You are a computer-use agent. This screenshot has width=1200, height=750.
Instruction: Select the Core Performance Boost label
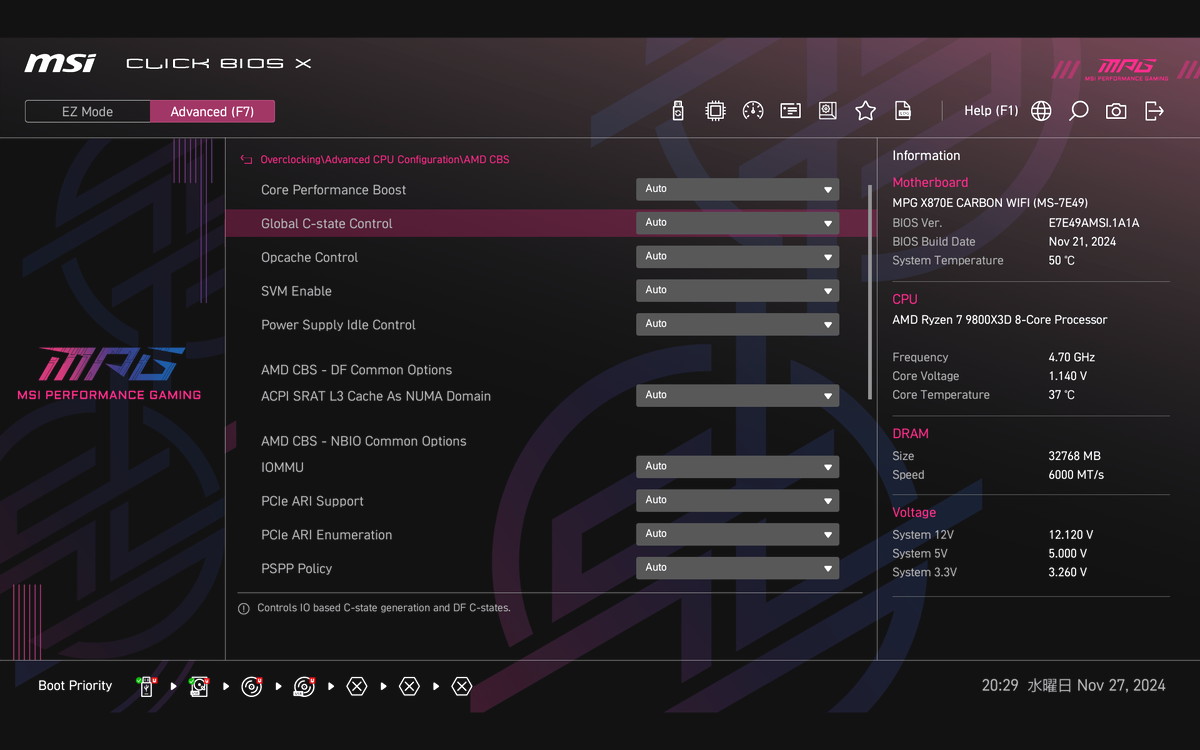pos(333,190)
